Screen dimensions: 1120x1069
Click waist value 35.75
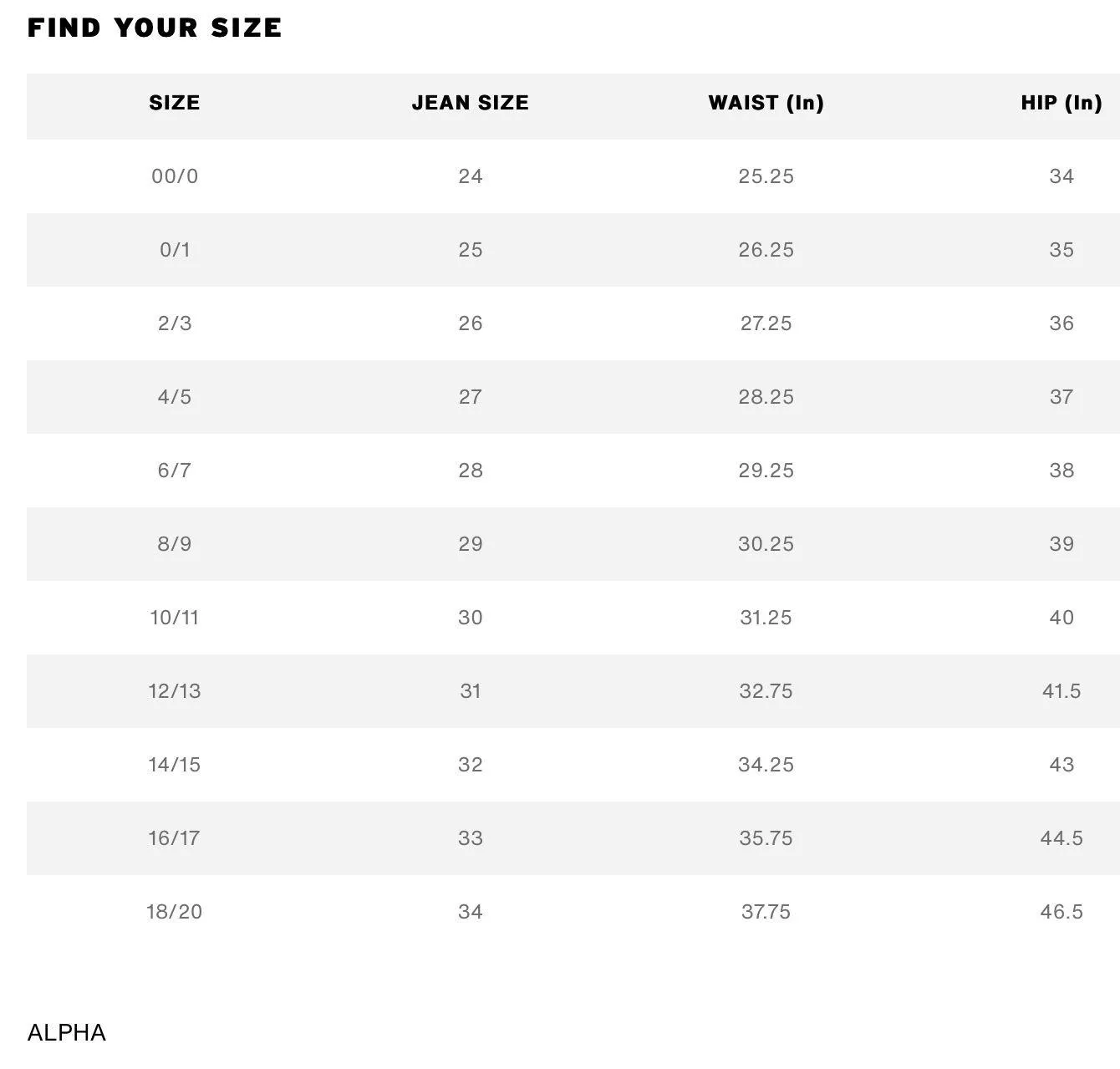click(766, 838)
